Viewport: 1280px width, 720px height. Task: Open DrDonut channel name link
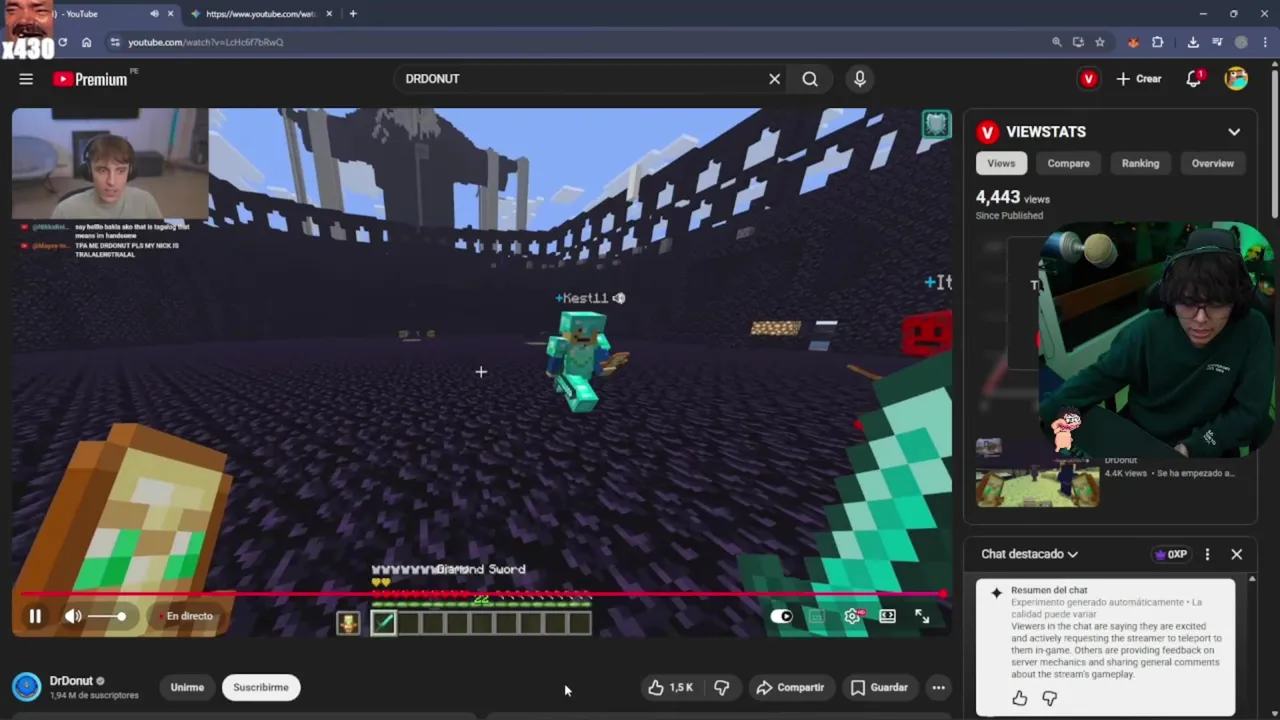pyautogui.click(x=72, y=681)
